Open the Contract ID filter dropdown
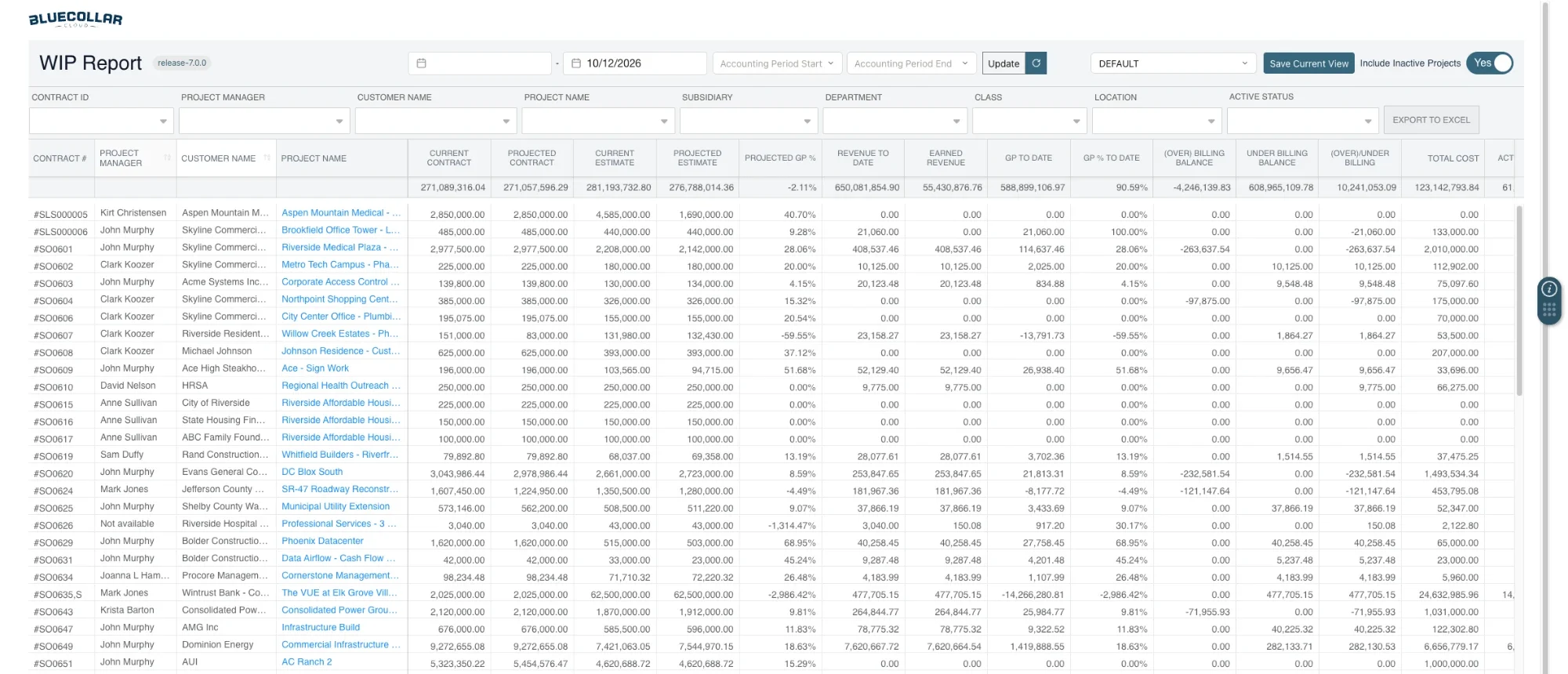The height and width of the screenshot is (674, 1568). [101, 121]
